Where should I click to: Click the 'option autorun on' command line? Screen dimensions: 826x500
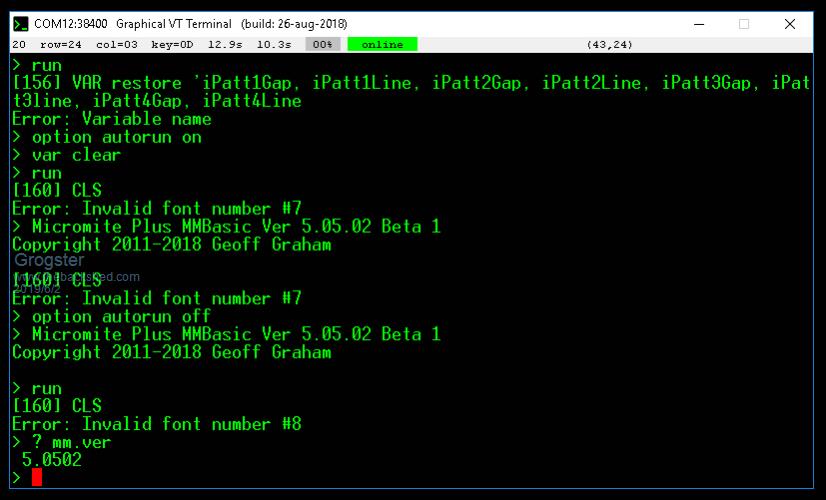pos(116,137)
